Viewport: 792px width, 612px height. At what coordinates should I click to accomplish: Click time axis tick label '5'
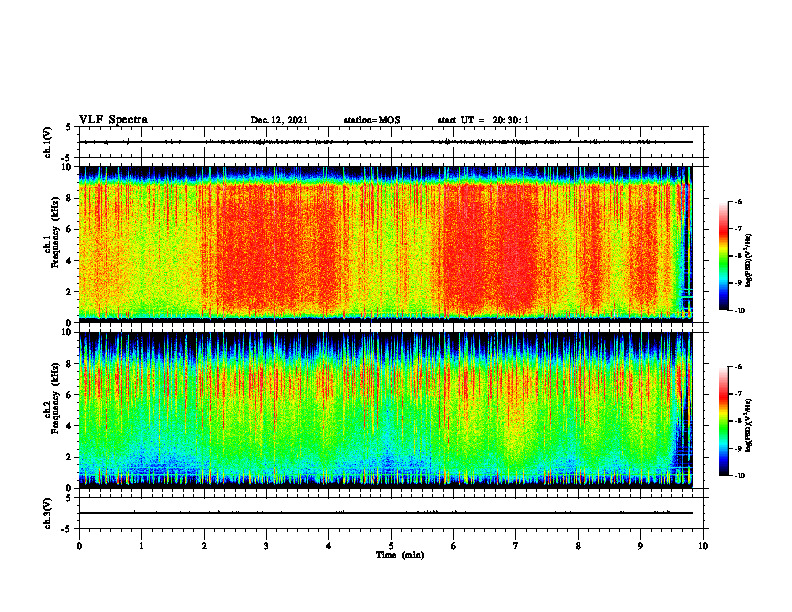[391, 546]
